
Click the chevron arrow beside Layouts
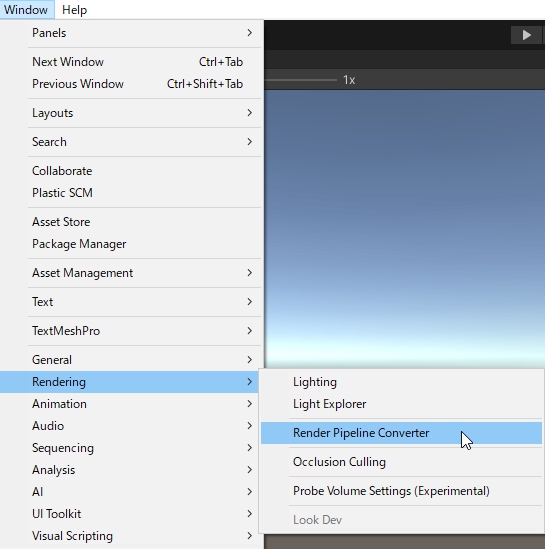pos(250,113)
